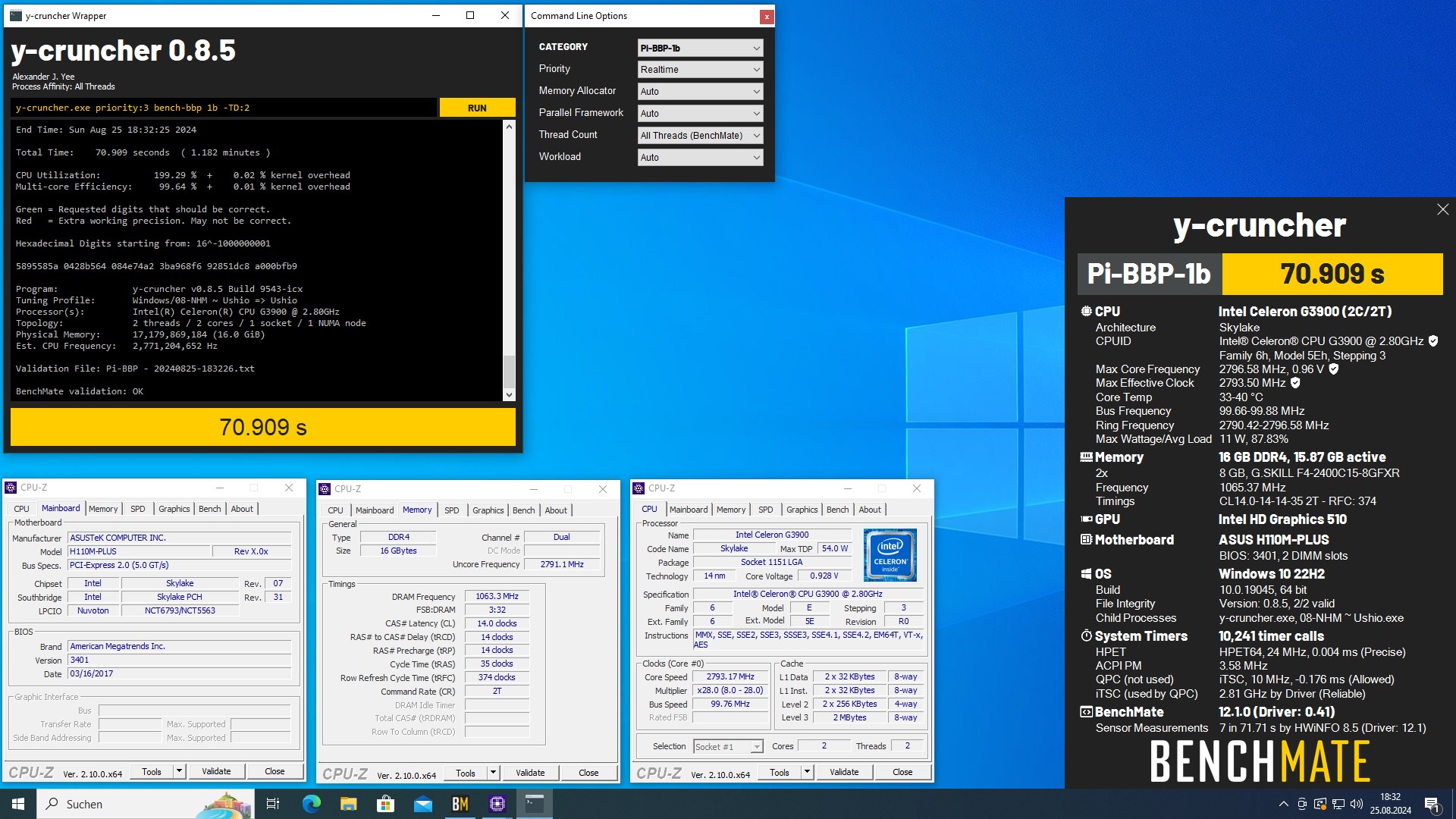Open the Action Center notifications
Viewport: 1456px width, 819px height.
(1432, 804)
